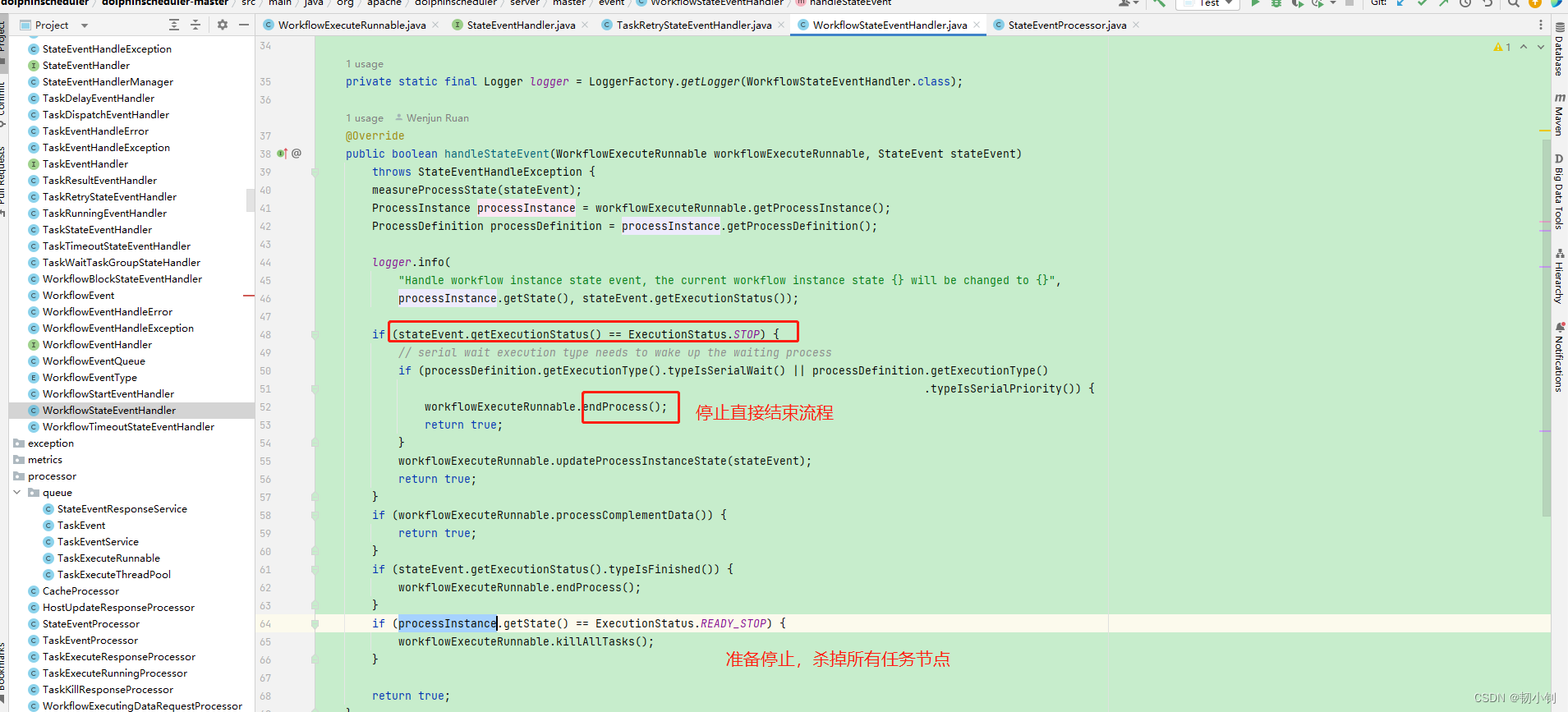Switch to WorkflowExecuteRunnable.java tab
The width and height of the screenshot is (1568, 712).
pyautogui.click(x=351, y=25)
